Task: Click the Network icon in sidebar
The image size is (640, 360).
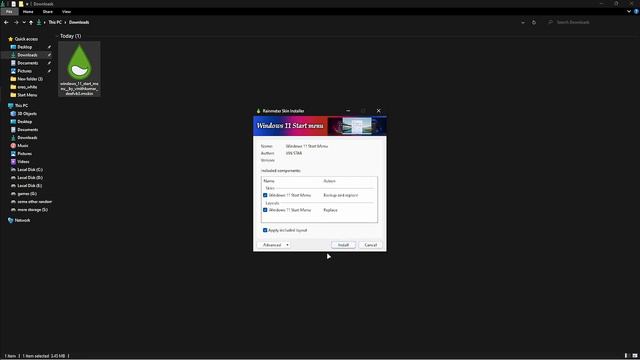Action: coord(11,220)
